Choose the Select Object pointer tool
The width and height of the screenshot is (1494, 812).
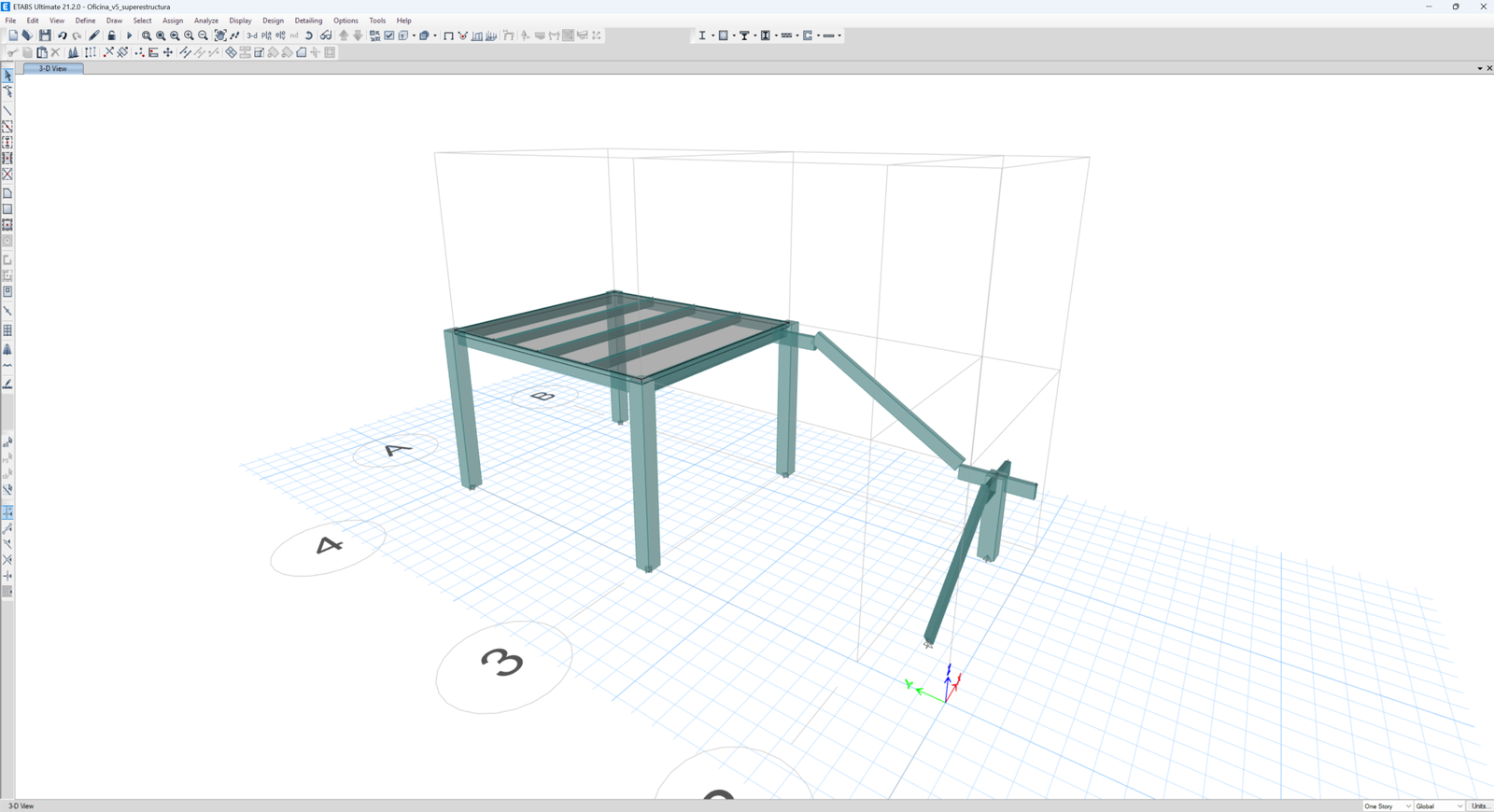pyautogui.click(x=7, y=76)
